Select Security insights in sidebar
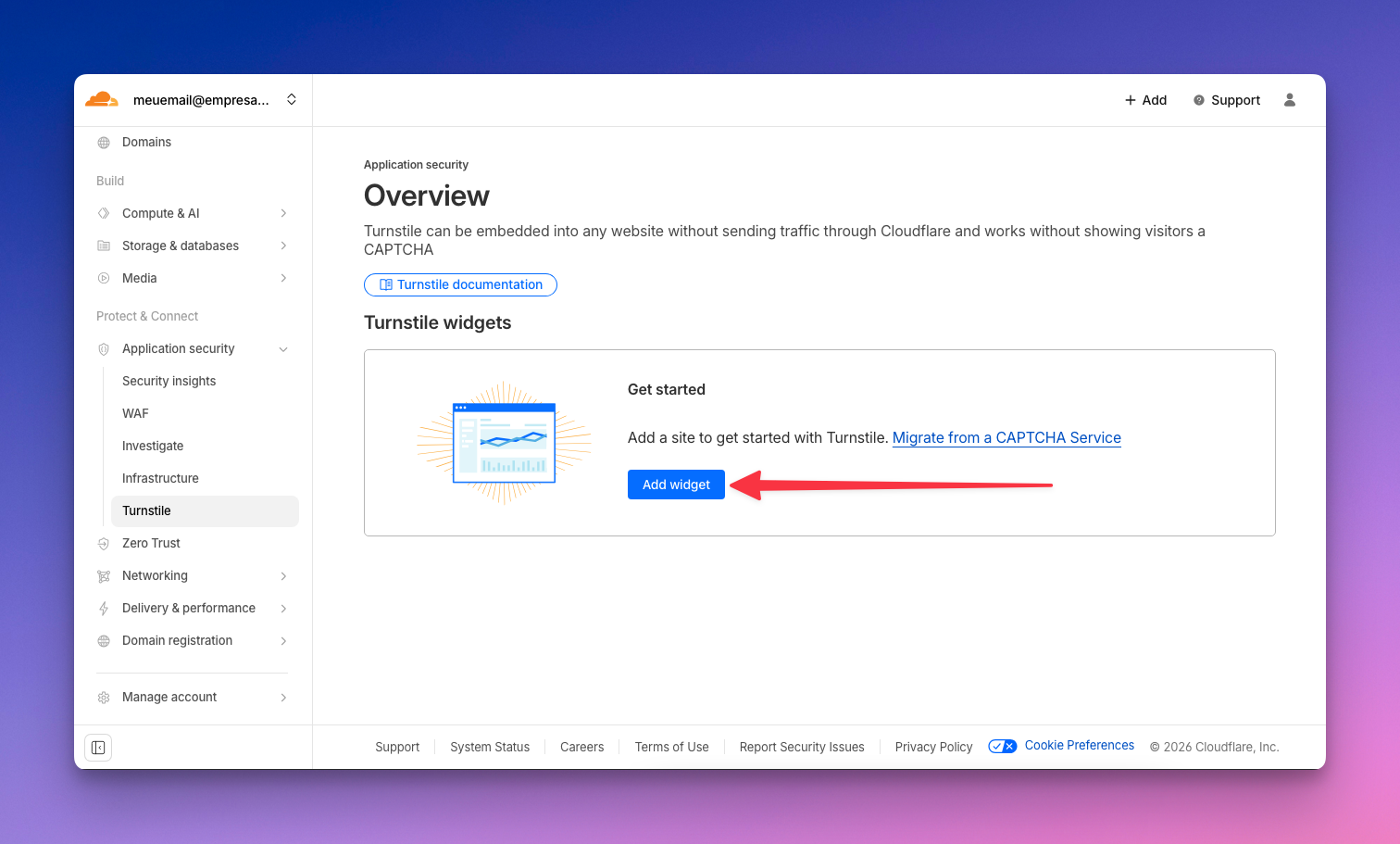This screenshot has width=1400, height=844. [169, 381]
